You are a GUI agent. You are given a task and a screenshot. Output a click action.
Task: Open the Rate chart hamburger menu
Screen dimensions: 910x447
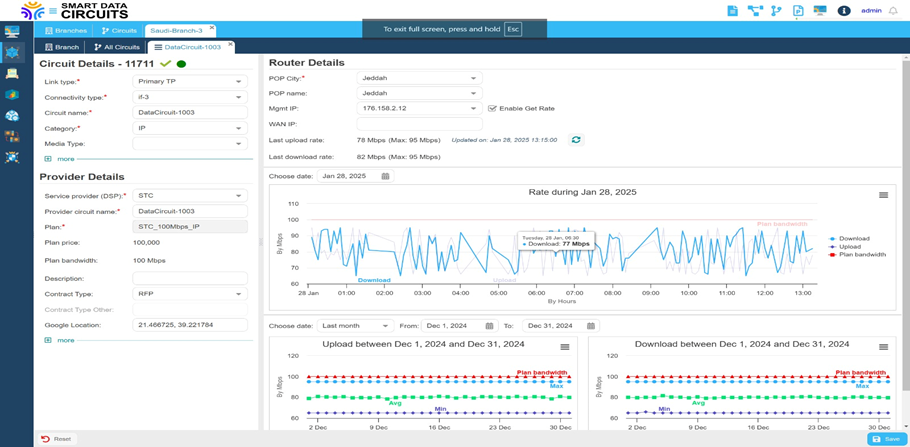883,195
